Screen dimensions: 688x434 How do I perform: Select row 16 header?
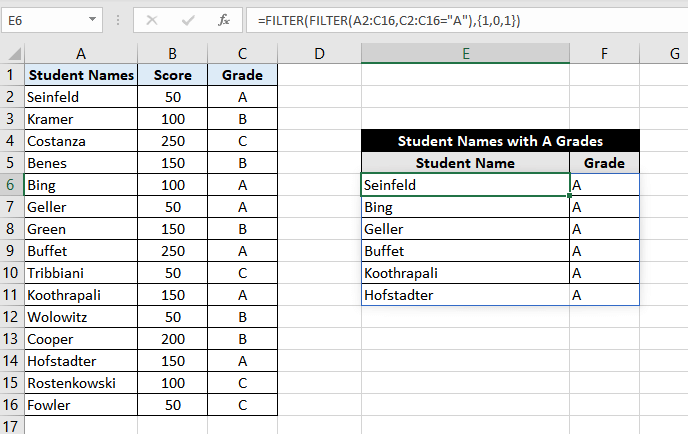click(x=12, y=405)
